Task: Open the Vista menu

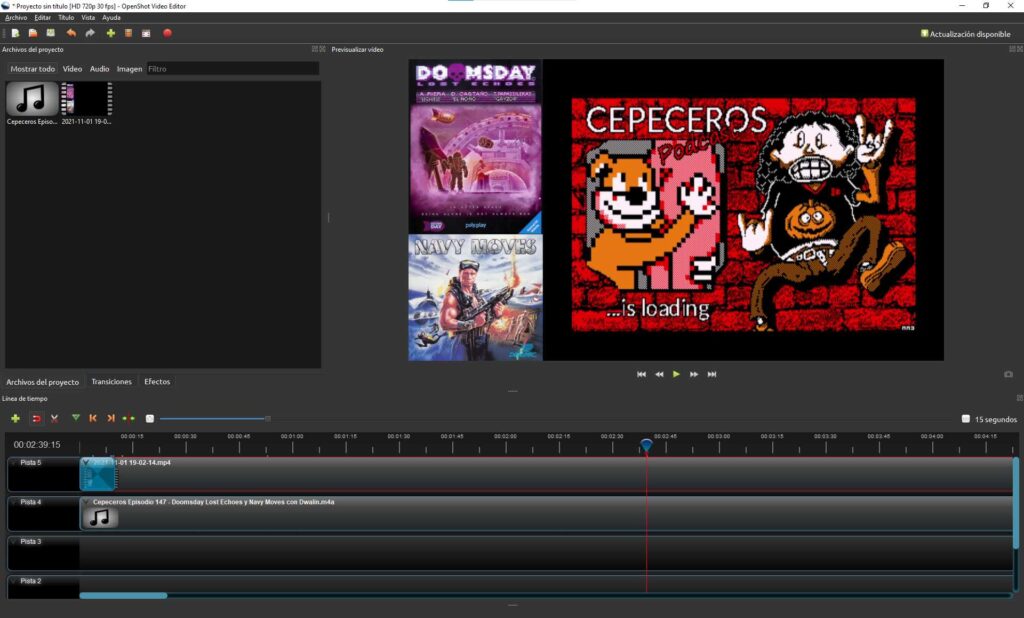Action: [88, 18]
